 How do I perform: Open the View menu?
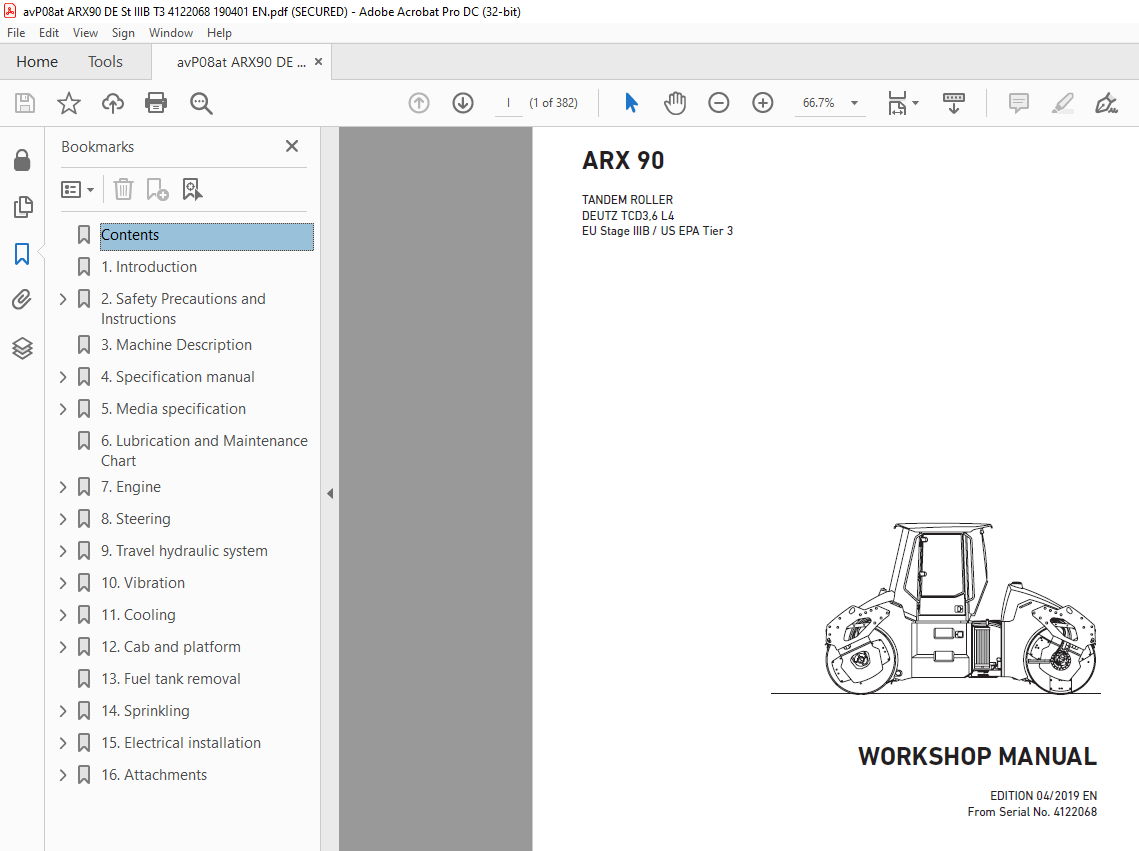coord(85,33)
